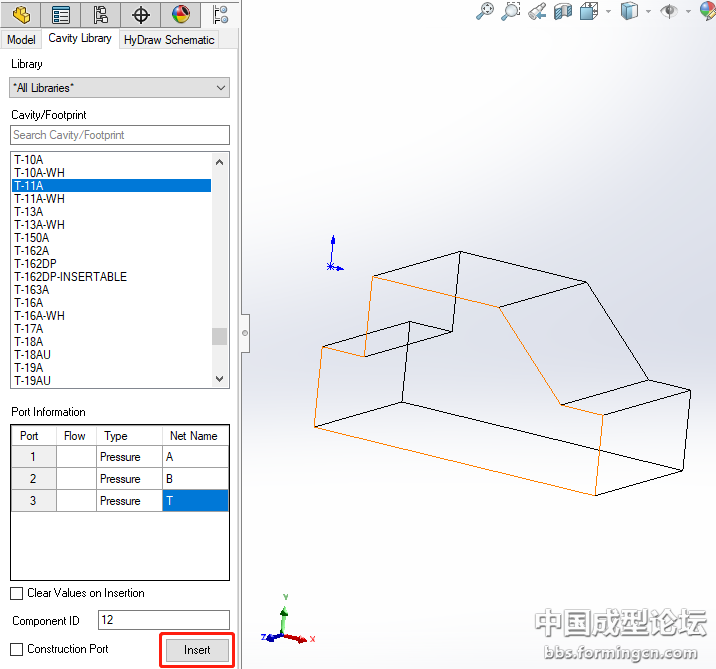Screen dimensions: 716x669
Task: Click the Search Cavity/Footprint field
Action: tap(120, 135)
